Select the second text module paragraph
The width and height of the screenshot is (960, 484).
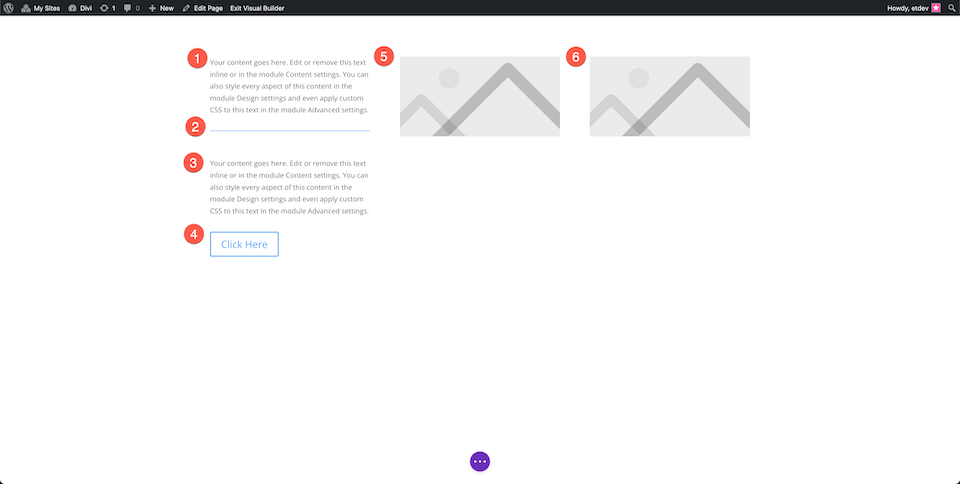click(289, 187)
